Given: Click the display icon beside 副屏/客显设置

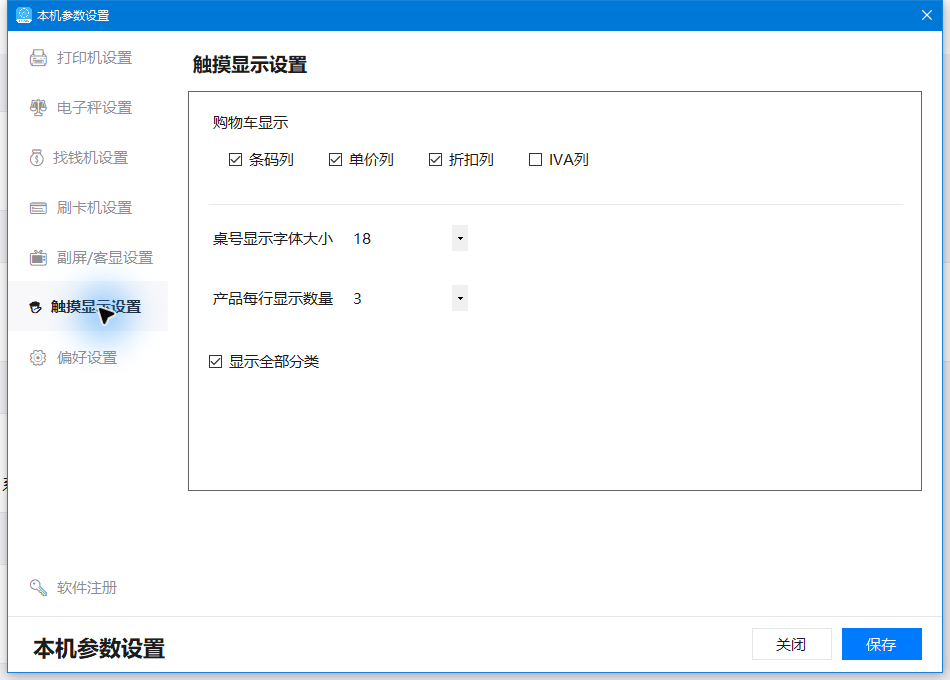Looking at the screenshot, I should click(38, 258).
